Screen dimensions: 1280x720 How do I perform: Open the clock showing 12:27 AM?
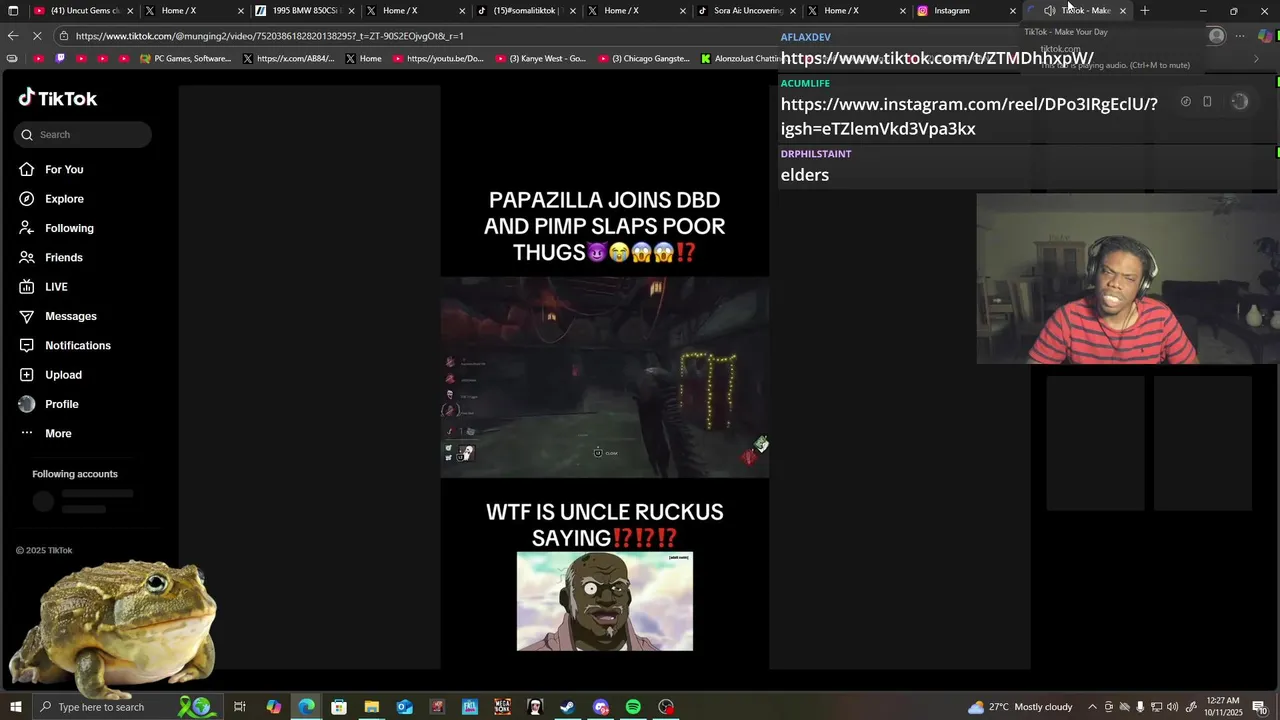1223,707
